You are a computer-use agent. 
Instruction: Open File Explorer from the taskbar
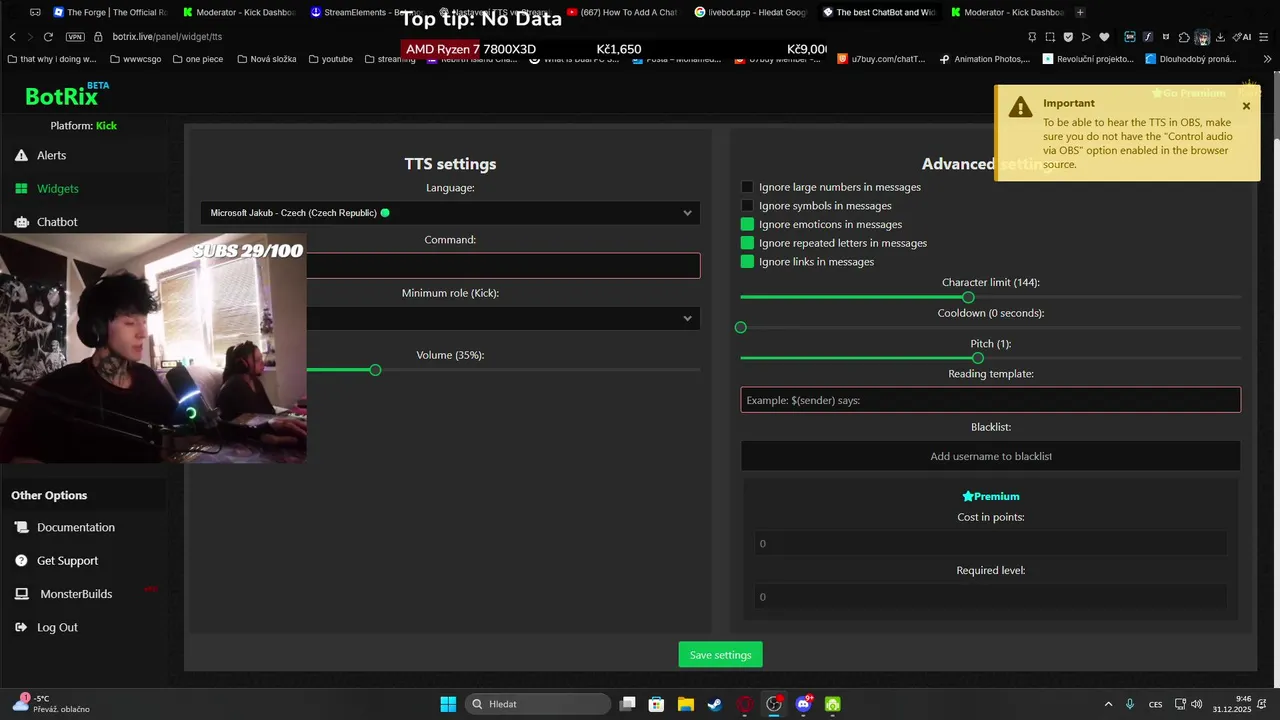pos(686,704)
